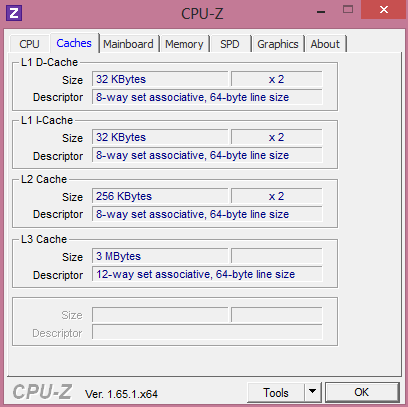The width and height of the screenshot is (408, 407).
Task: Confirm with the OK button
Action: coord(362,392)
